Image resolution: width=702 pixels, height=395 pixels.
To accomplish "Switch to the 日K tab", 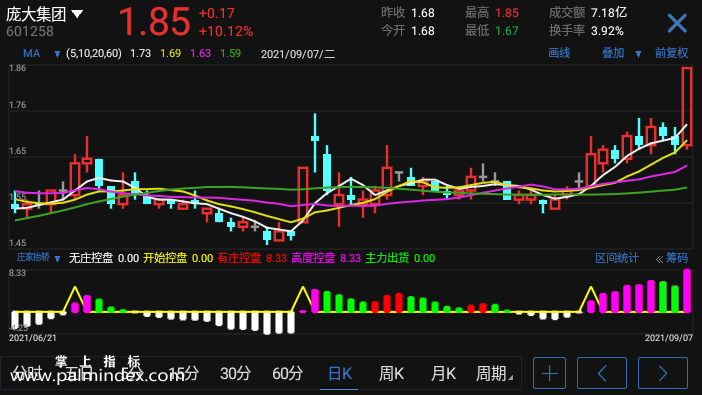I will tap(340, 373).
